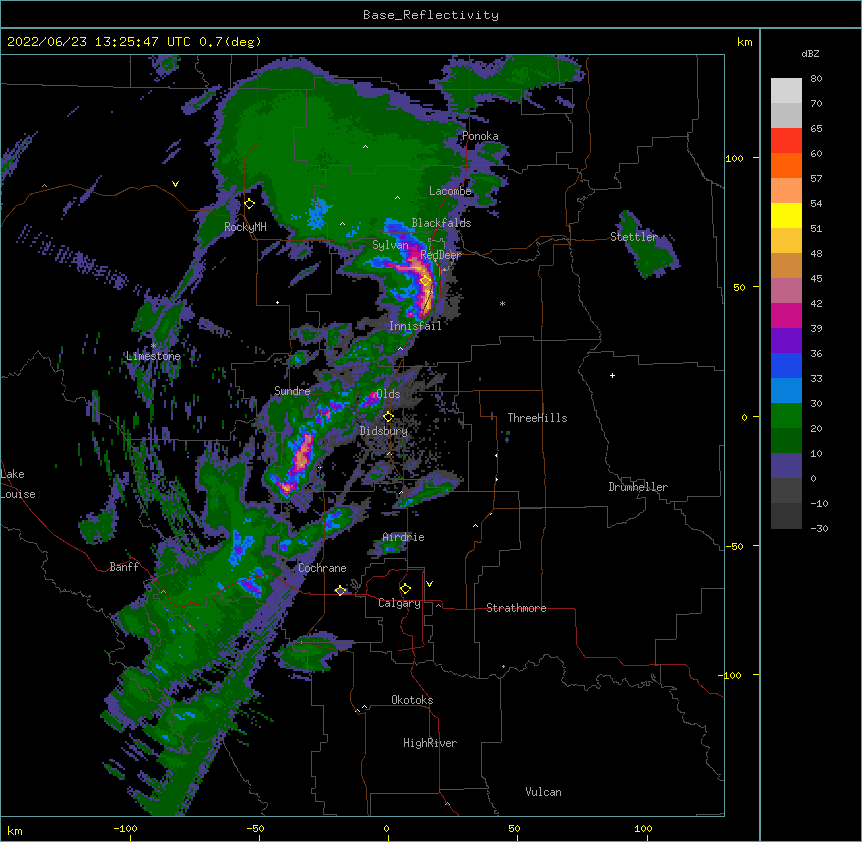Click the 45 value in the legend
This screenshot has width=862, height=842.
tap(816, 279)
